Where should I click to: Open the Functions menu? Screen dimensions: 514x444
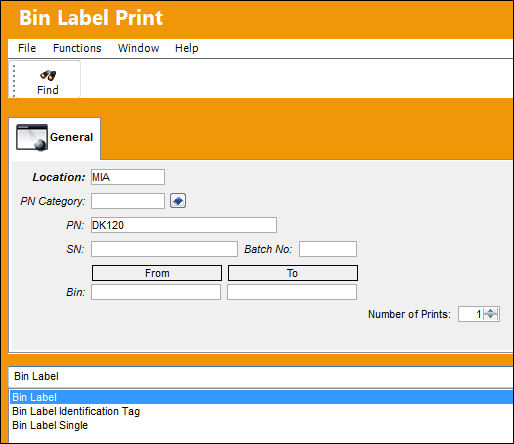point(77,48)
